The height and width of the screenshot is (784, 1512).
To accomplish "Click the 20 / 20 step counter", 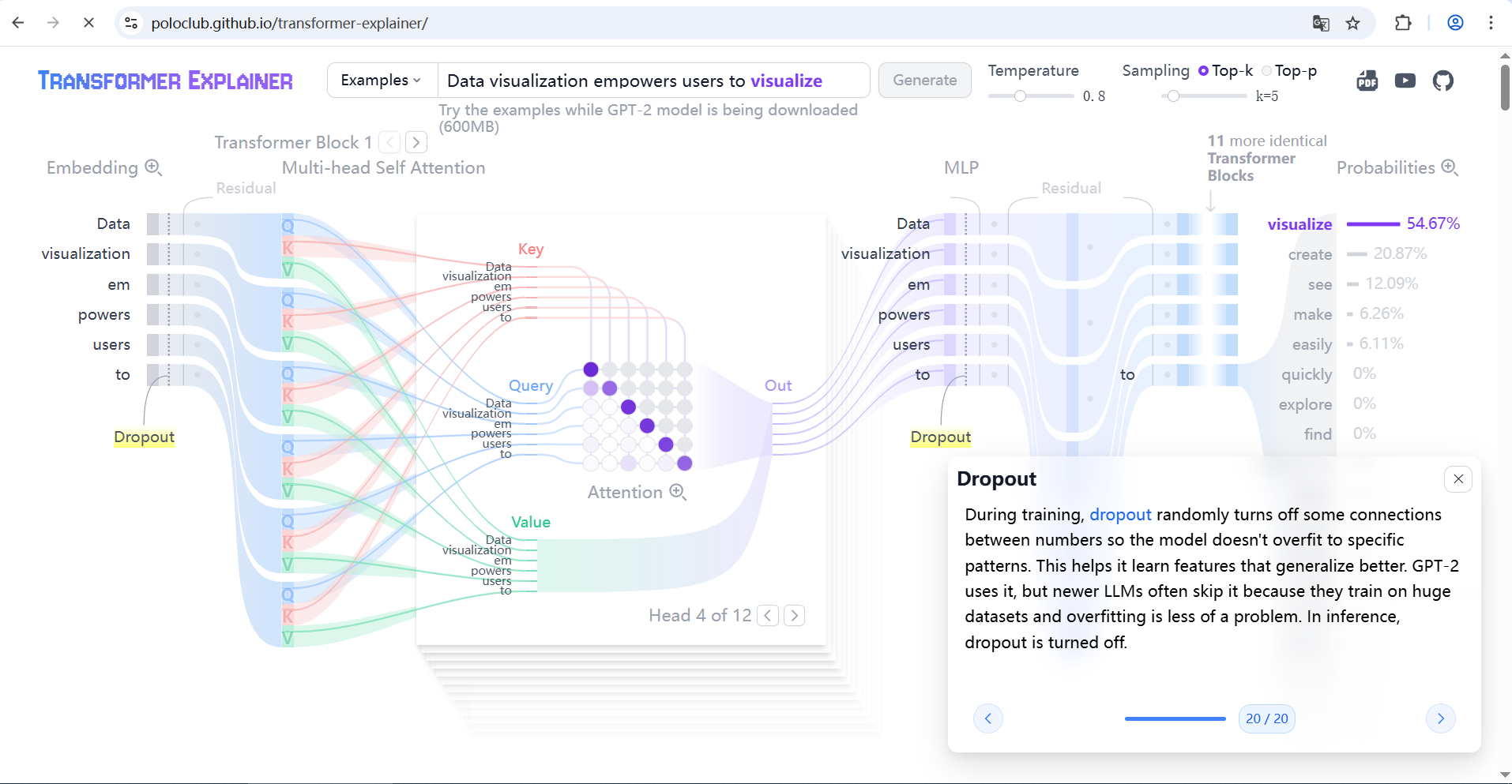I will 1267,718.
